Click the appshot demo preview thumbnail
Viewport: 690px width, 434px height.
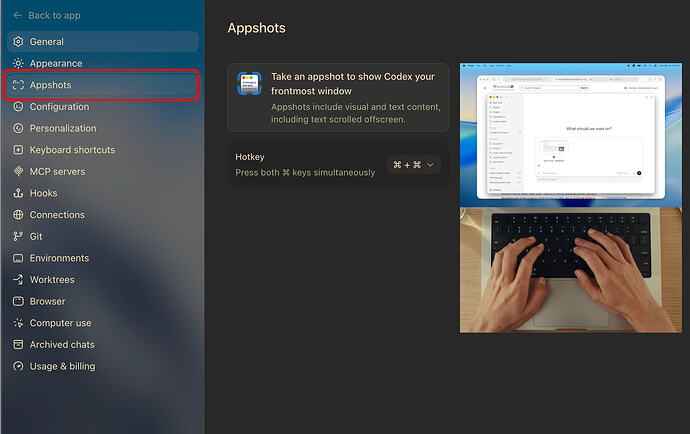pyautogui.click(x=571, y=198)
